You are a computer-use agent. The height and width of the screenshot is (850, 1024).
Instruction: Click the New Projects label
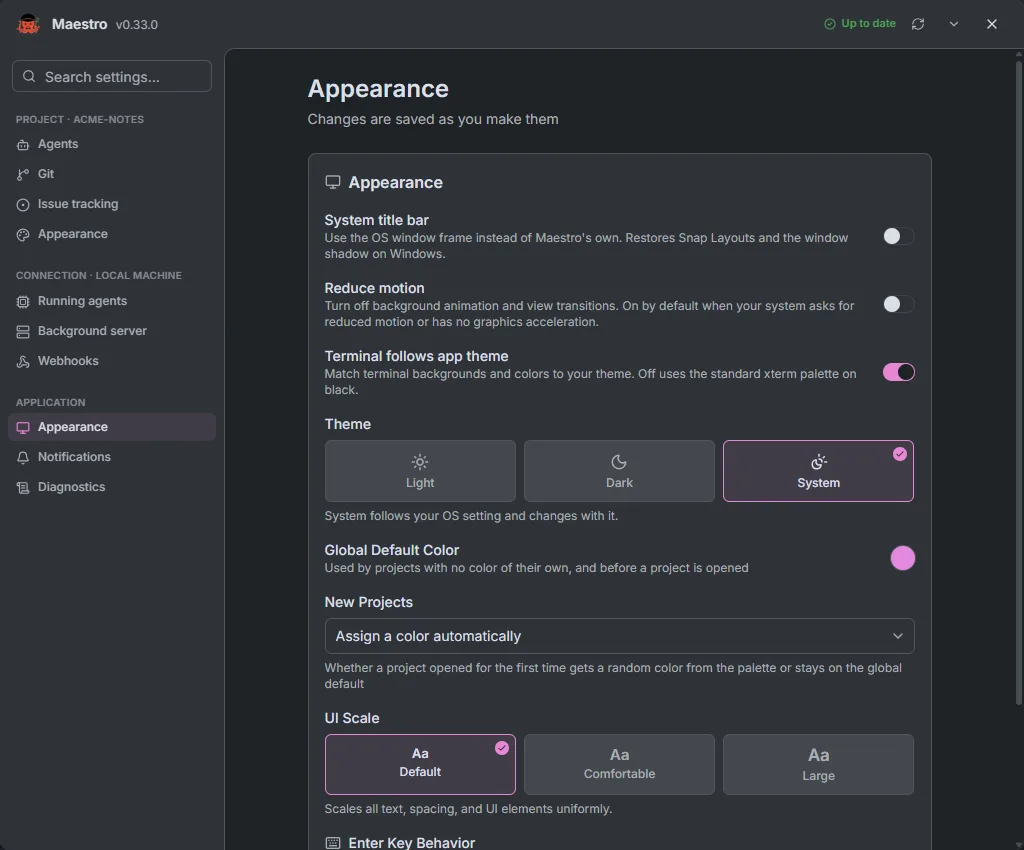368,603
